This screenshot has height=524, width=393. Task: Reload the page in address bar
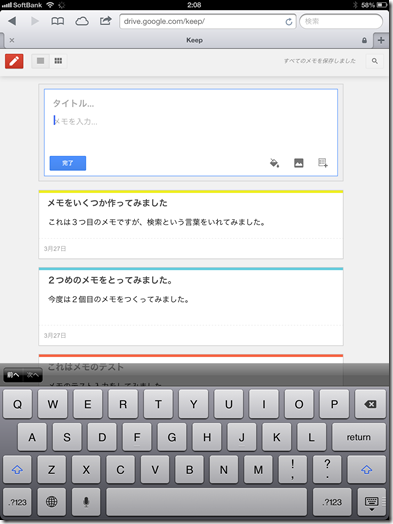[288, 22]
